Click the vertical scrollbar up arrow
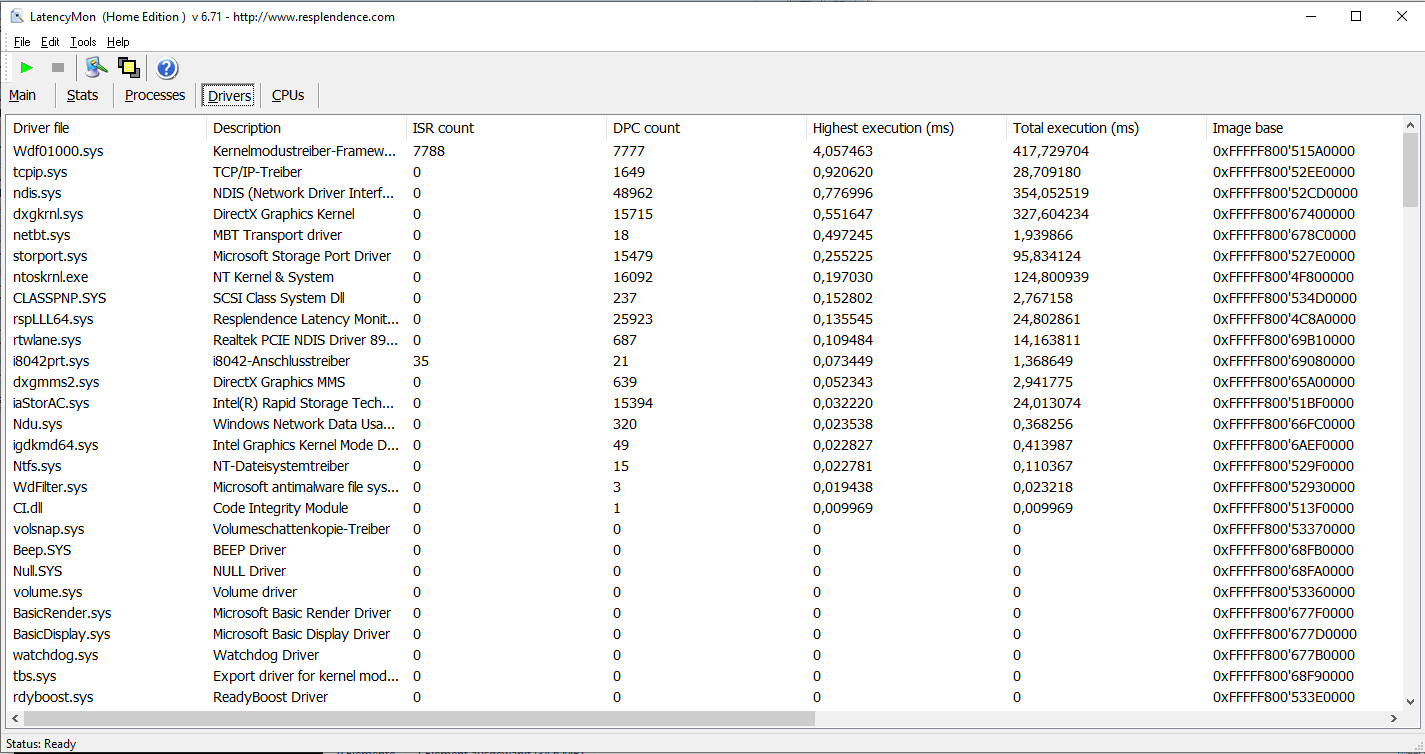The height and width of the screenshot is (754, 1425). tap(1410, 126)
